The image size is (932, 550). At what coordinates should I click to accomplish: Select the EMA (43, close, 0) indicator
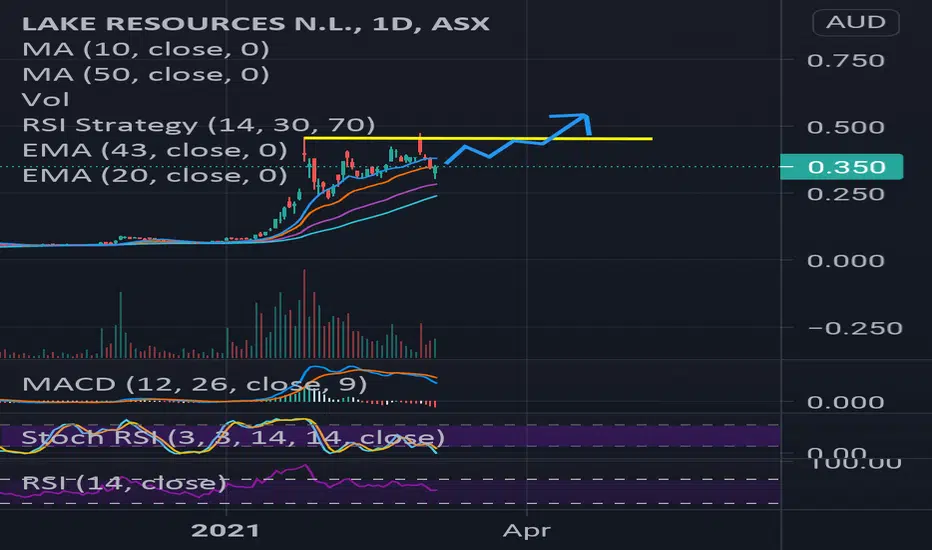pos(155,150)
